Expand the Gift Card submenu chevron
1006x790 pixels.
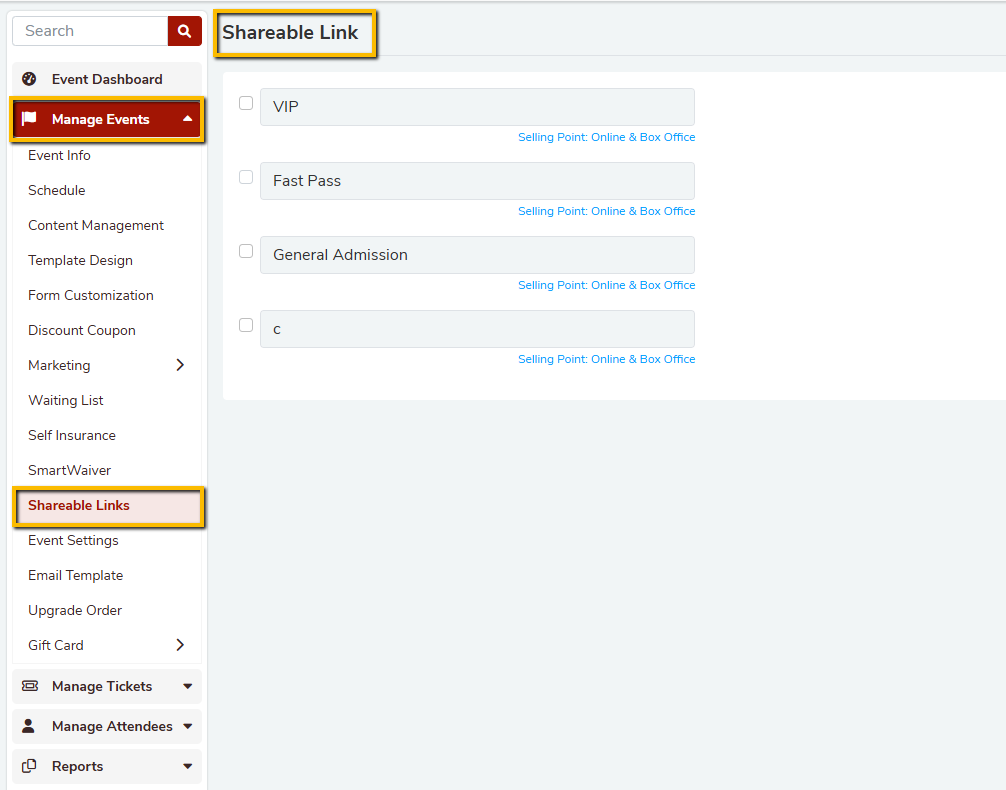[x=180, y=645]
